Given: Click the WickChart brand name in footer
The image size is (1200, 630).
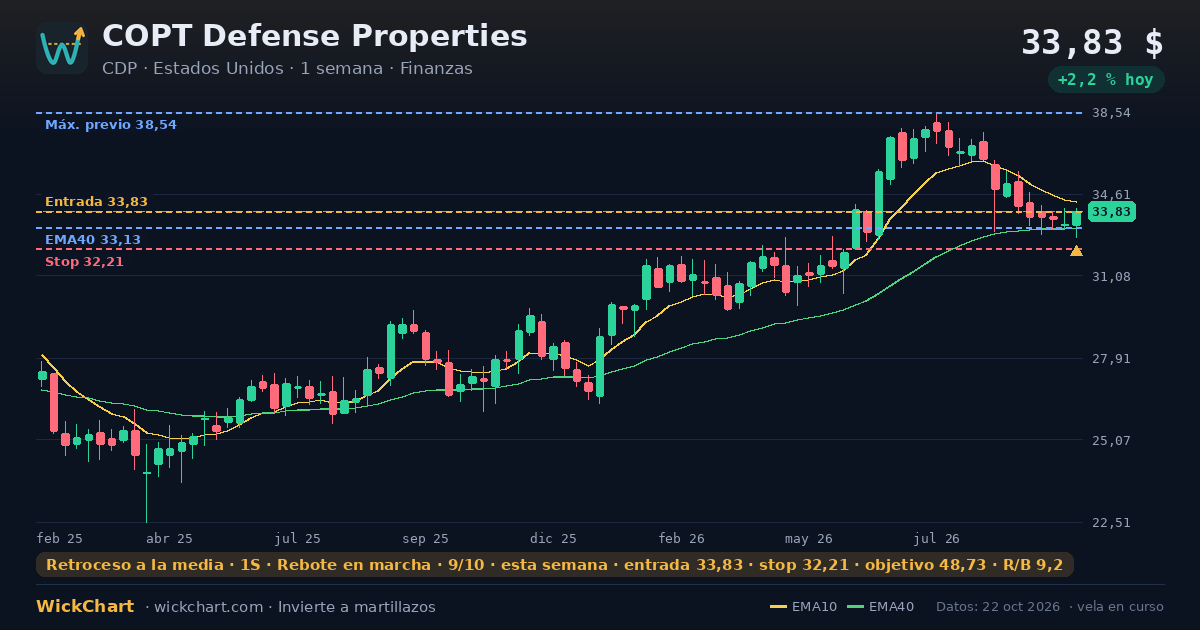Looking at the screenshot, I should 85,607.
